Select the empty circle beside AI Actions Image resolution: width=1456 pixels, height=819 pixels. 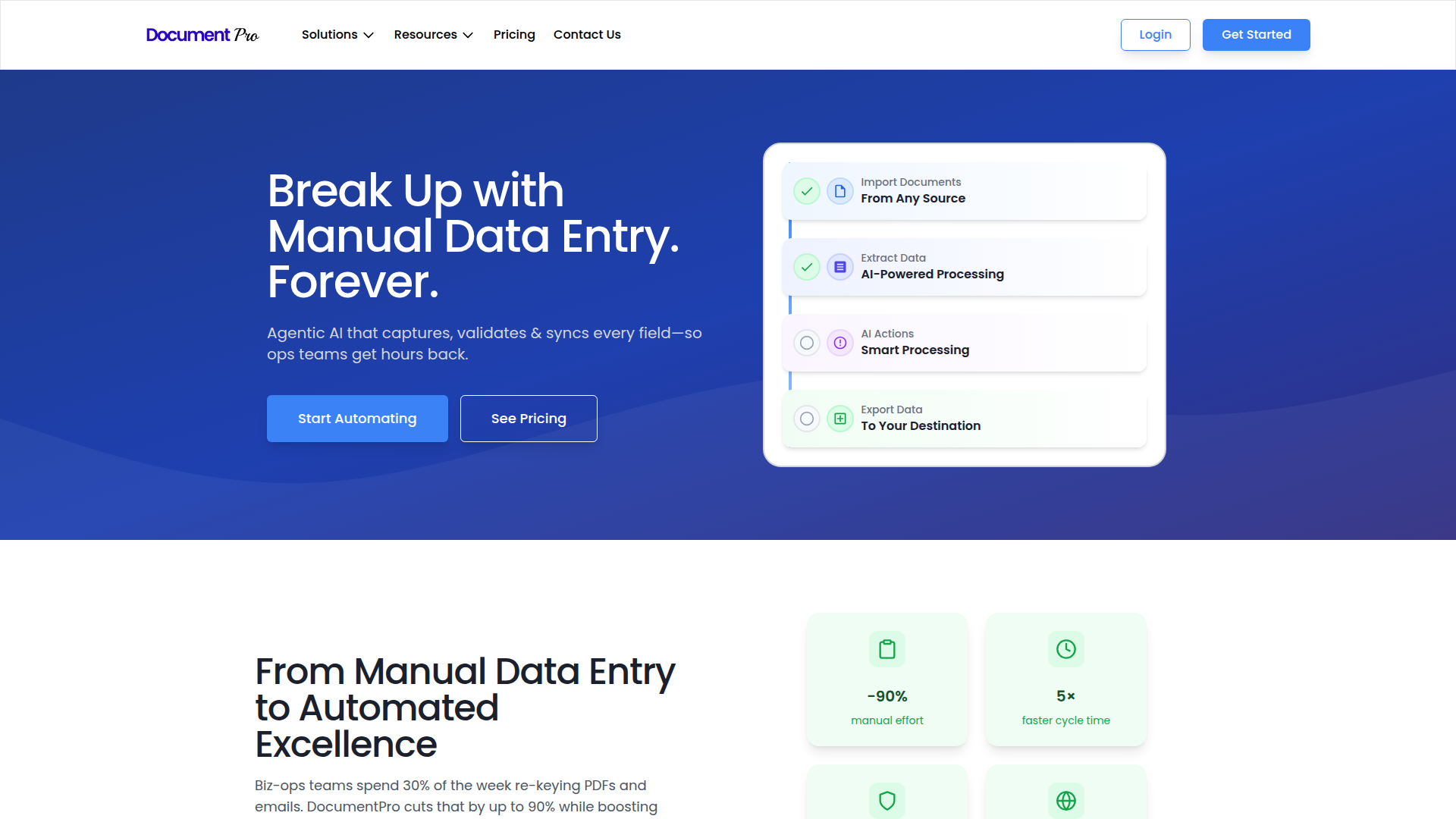click(x=807, y=343)
